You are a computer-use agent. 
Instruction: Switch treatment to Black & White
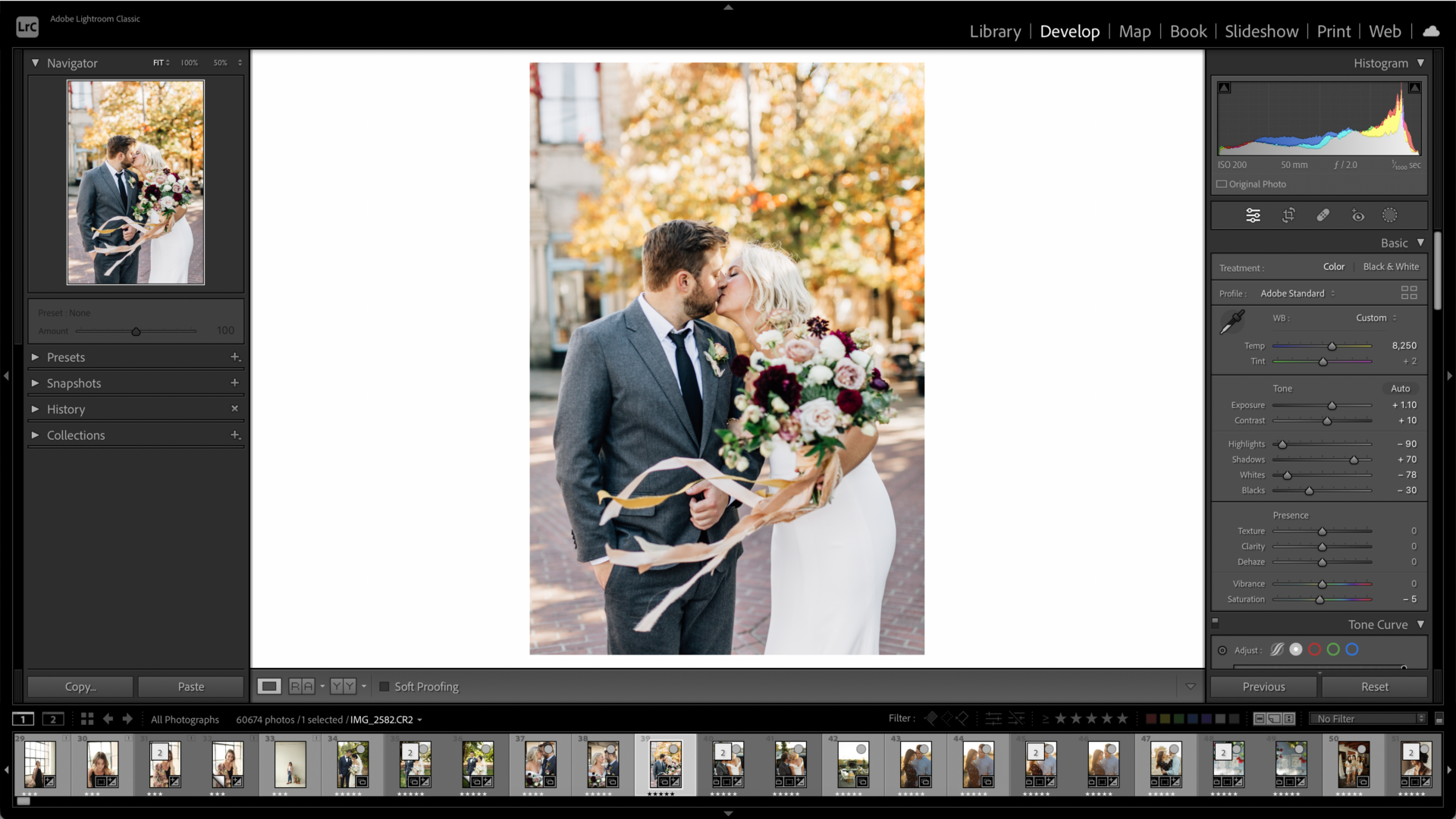pos(1391,267)
